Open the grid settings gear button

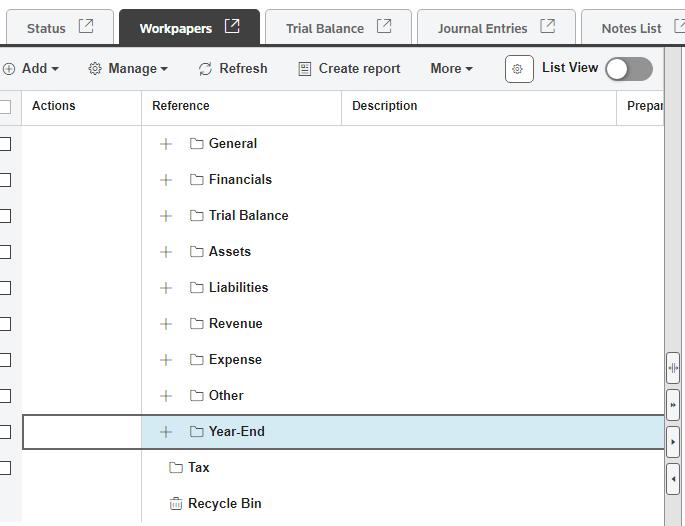tap(518, 69)
